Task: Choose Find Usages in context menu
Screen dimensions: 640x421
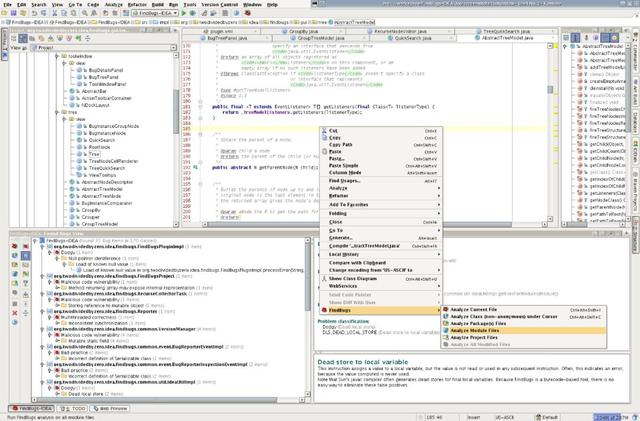Action: coord(380,180)
